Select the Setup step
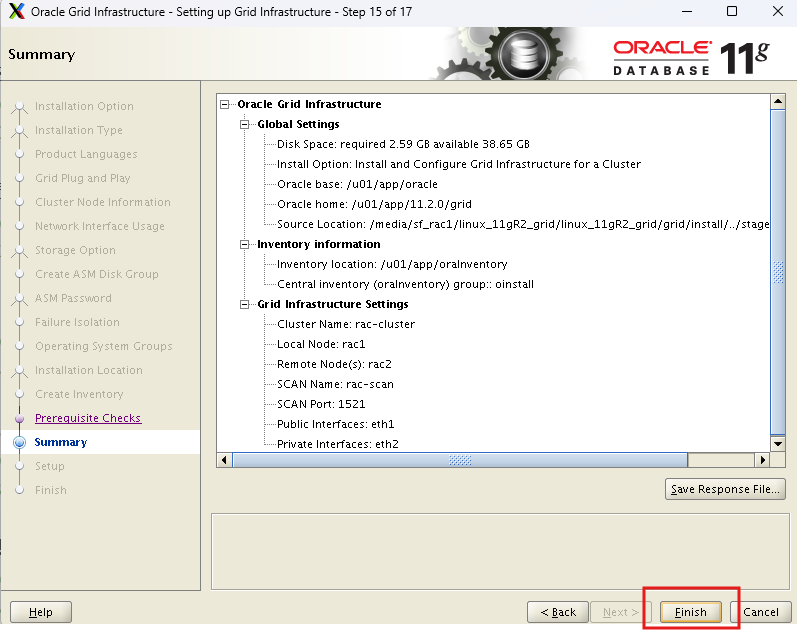The width and height of the screenshot is (797, 630). pyautogui.click(x=50, y=466)
